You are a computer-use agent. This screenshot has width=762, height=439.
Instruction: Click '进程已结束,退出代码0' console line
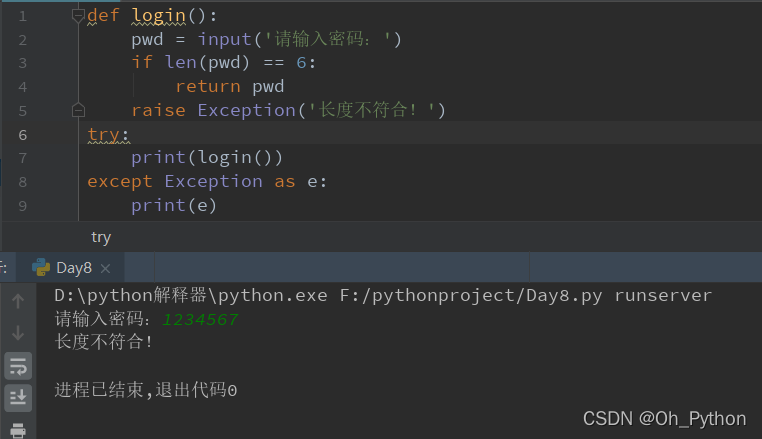pos(146,390)
